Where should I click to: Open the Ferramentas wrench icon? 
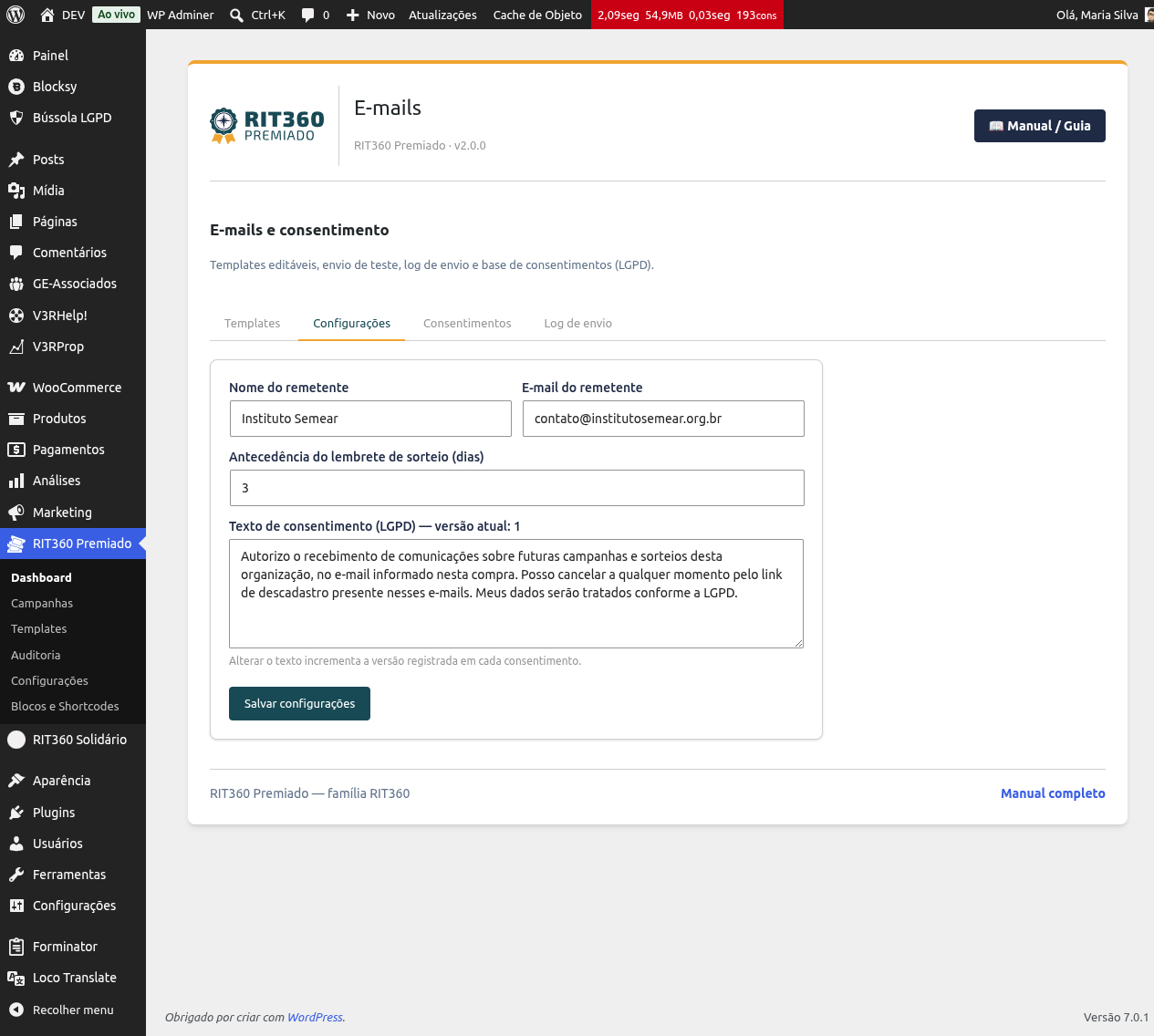coord(16,875)
